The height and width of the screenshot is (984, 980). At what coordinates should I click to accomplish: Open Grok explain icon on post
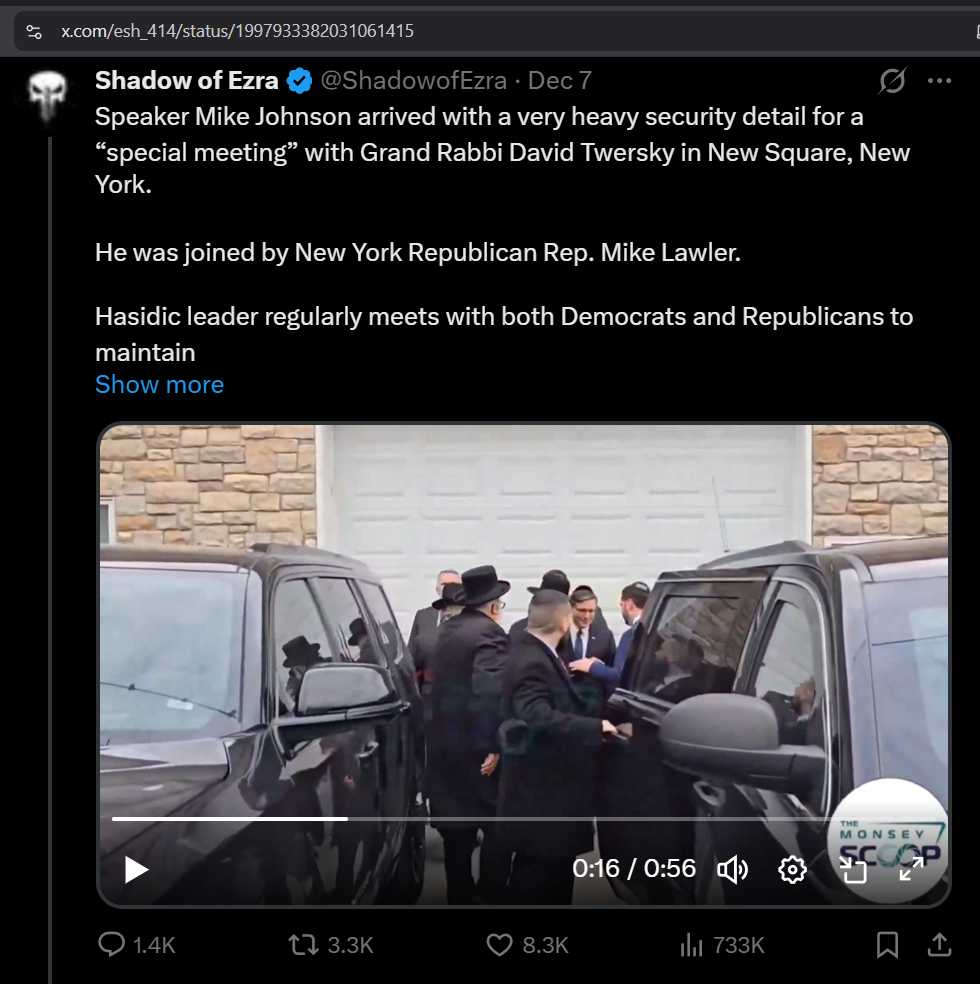click(891, 81)
